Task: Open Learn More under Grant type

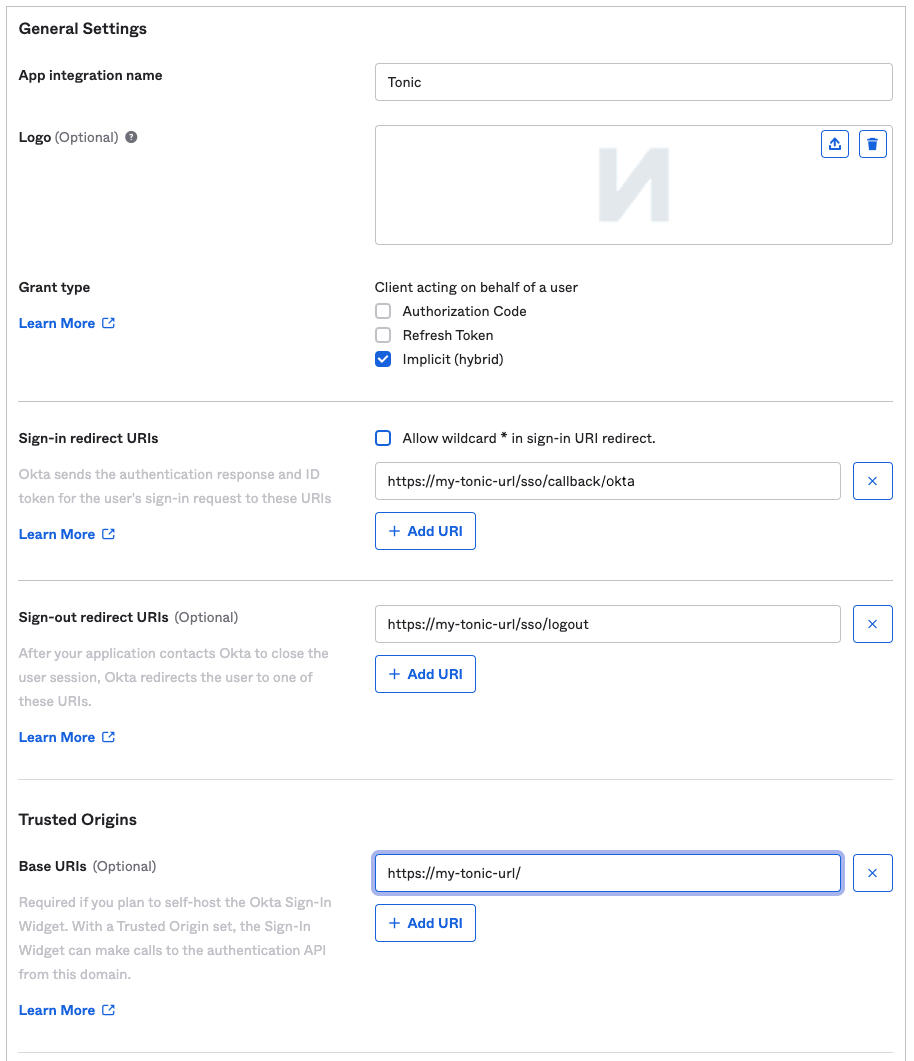Action: click(x=66, y=323)
